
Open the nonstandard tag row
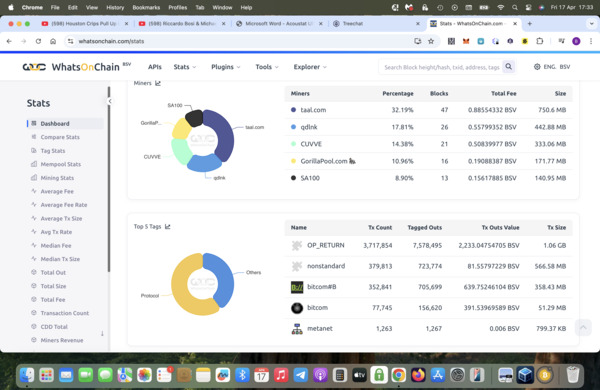[428, 266]
